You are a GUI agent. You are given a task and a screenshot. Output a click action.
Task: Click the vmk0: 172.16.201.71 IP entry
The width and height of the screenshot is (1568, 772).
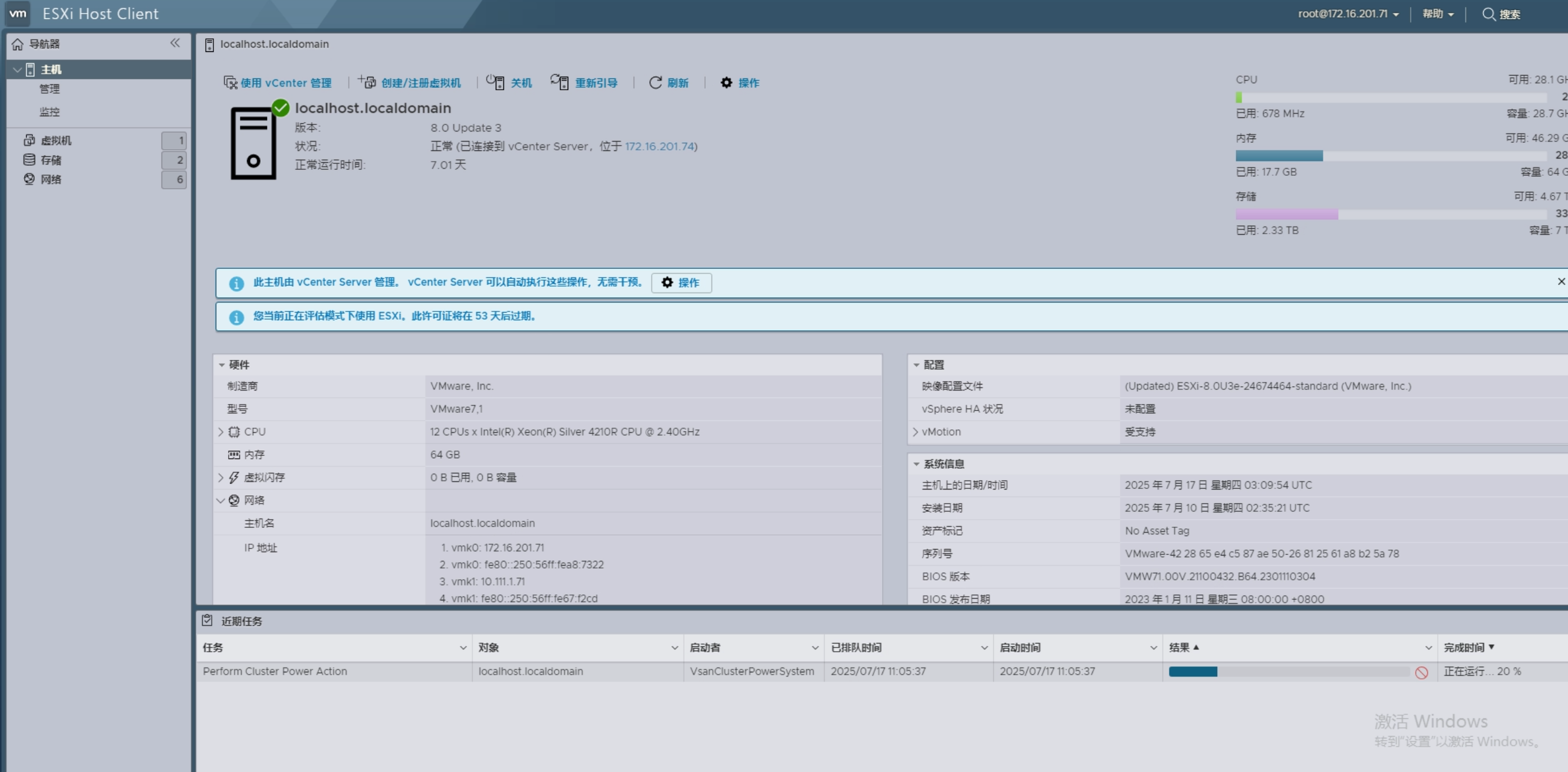(498, 547)
